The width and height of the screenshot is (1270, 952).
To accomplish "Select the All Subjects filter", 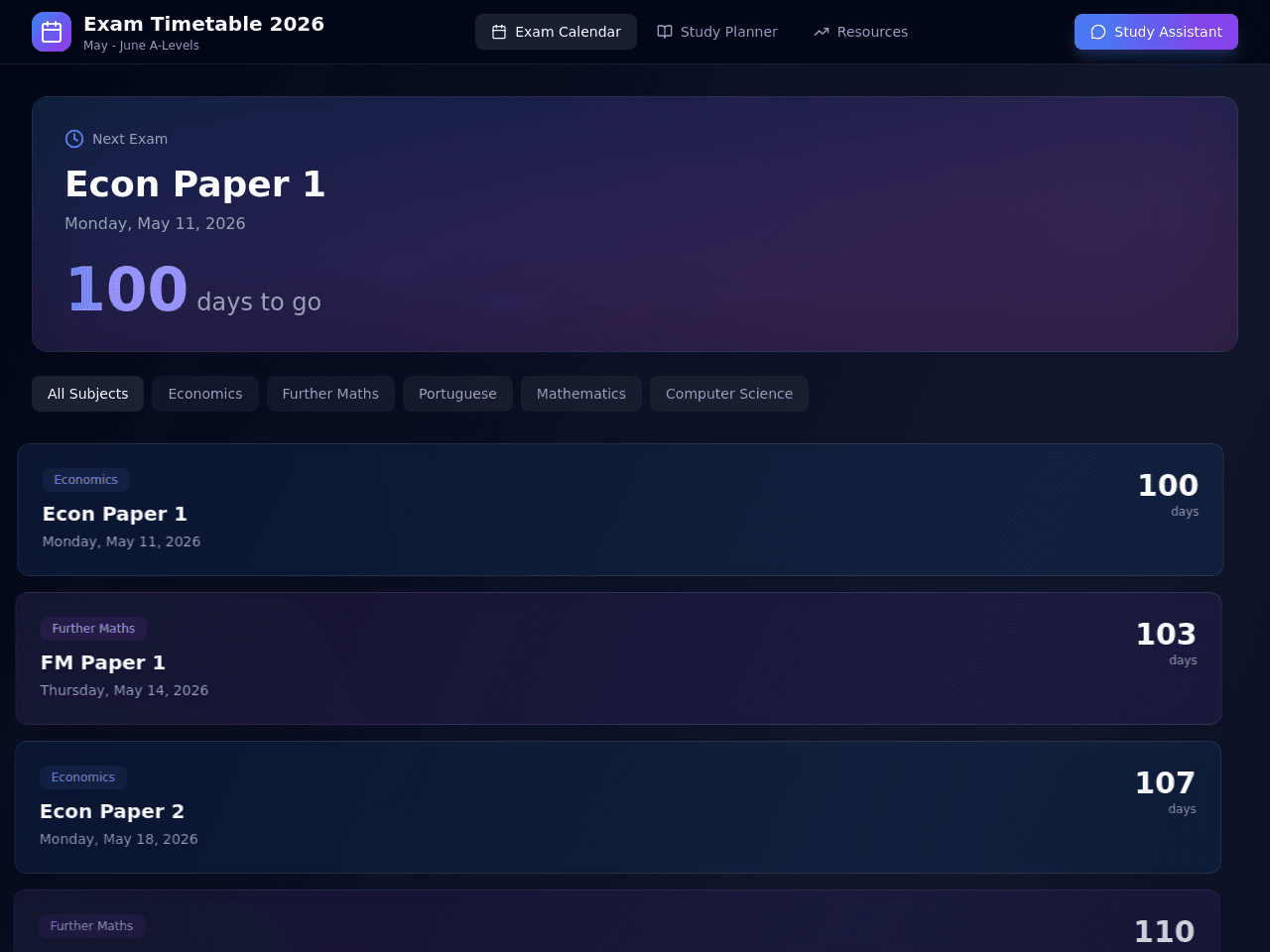I will [88, 394].
